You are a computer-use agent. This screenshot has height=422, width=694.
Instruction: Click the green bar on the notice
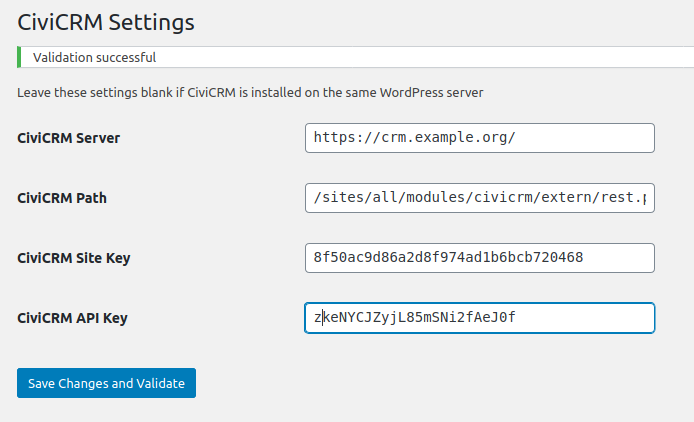(19, 57)
